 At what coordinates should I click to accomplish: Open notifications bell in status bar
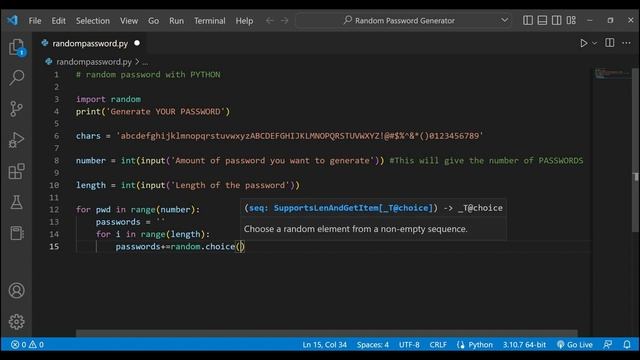pyautogui.click(x=627, y=345)
